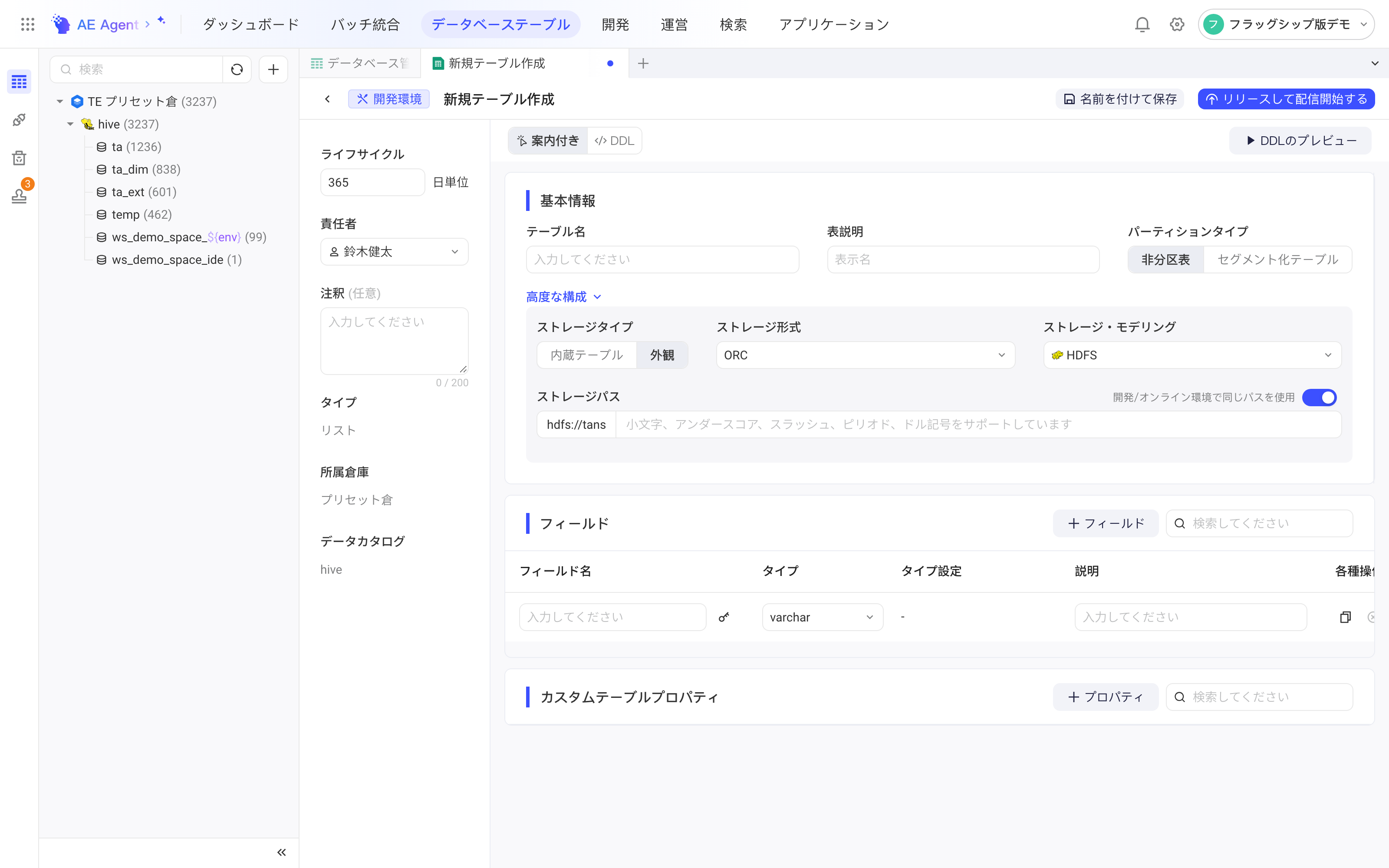Select the table view icon in left sidebar
The height and width of the screenshot is (868, 1389).
(x=19, y=82)
